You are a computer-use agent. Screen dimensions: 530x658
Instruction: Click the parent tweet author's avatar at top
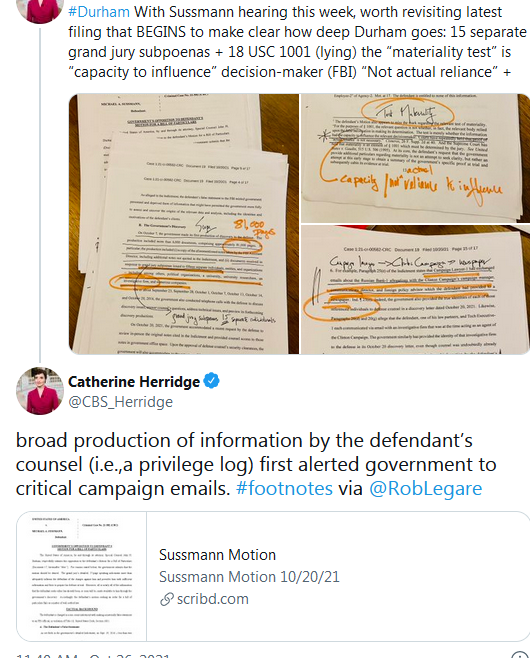(40, 9)
